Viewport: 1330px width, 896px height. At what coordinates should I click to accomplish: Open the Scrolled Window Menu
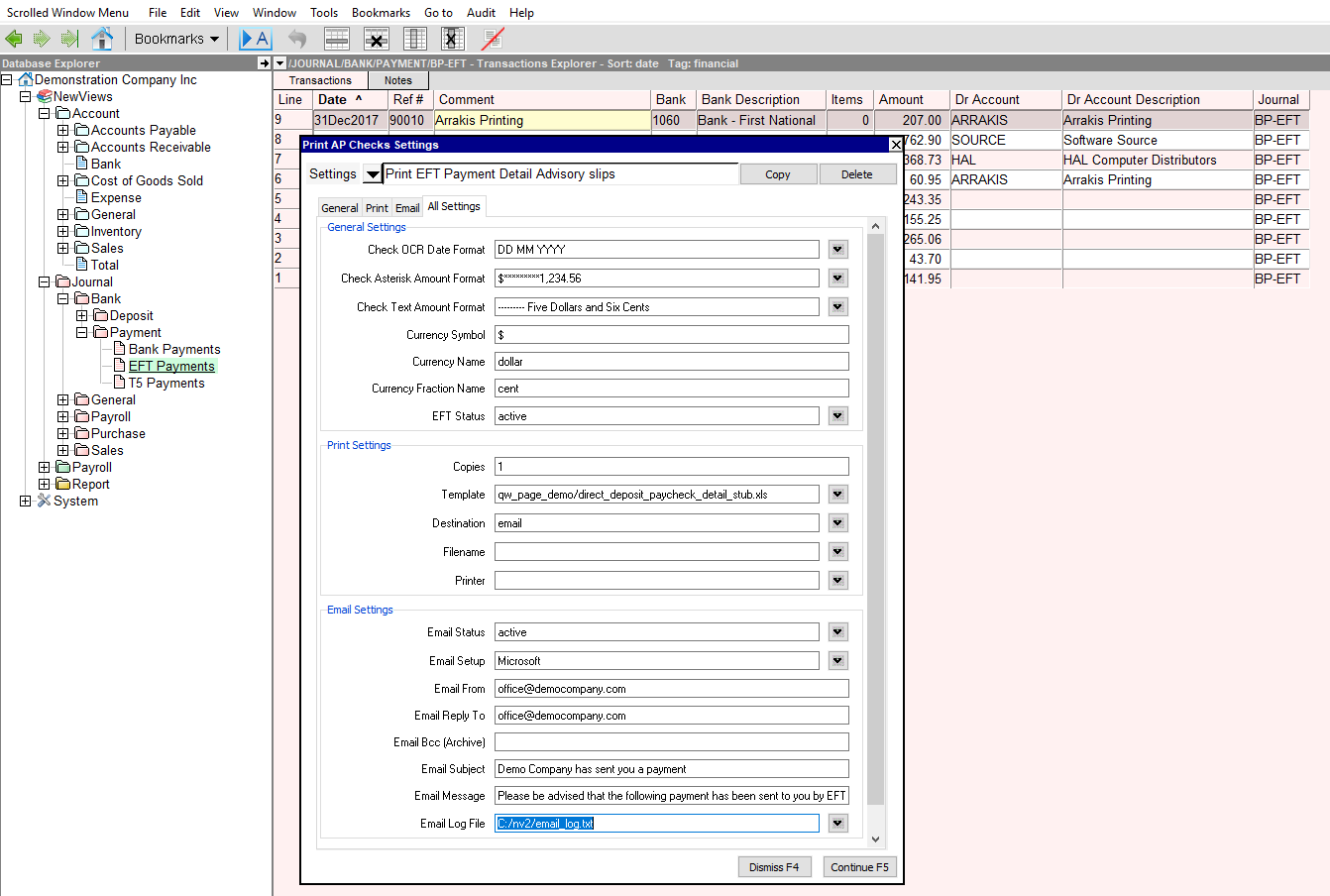(68, 13)
